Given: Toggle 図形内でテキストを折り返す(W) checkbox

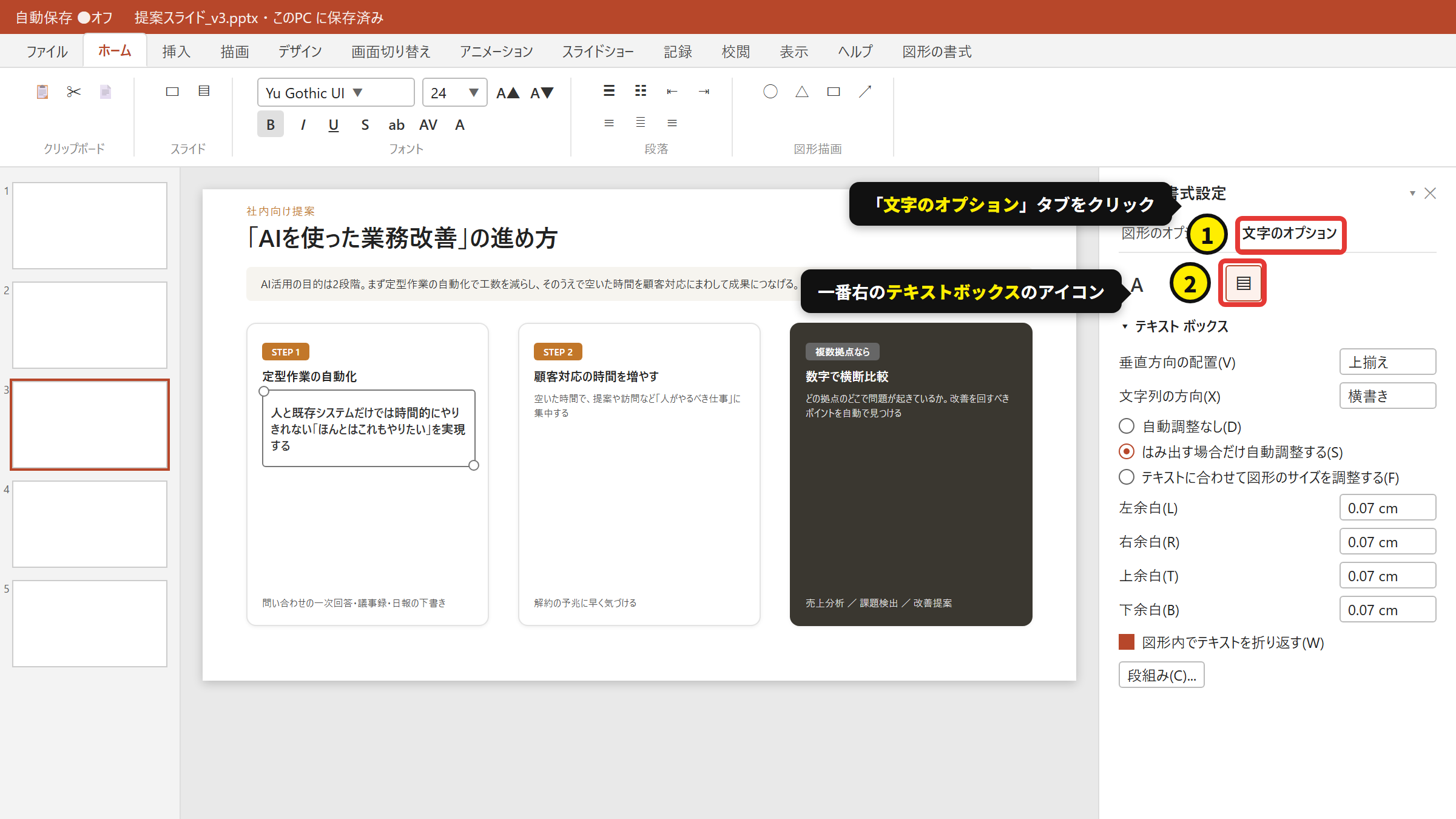Looking at the screenshot, I should click(x=1127, y=642).
